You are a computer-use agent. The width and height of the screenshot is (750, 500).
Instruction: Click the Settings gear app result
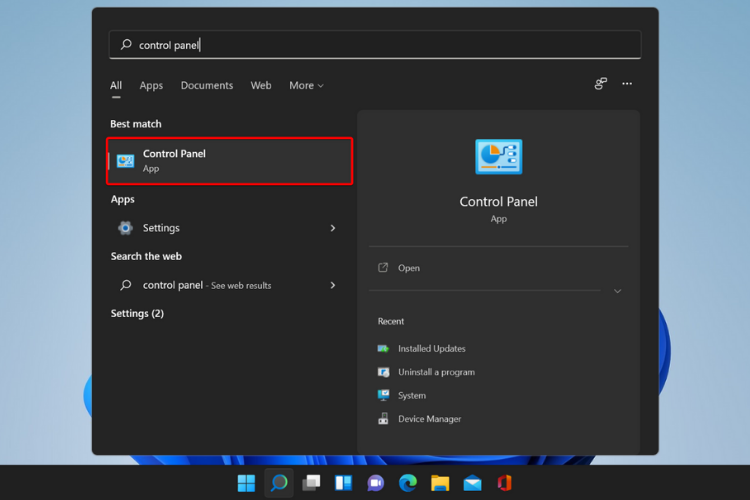click(x=160, y=228)
